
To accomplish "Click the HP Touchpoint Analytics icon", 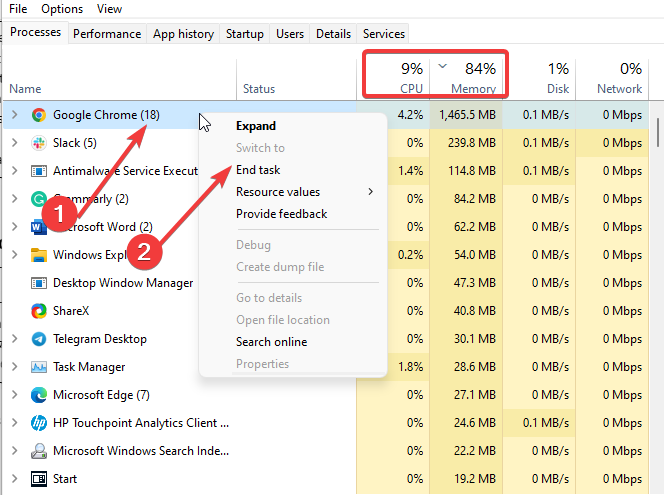I will 39,423.
